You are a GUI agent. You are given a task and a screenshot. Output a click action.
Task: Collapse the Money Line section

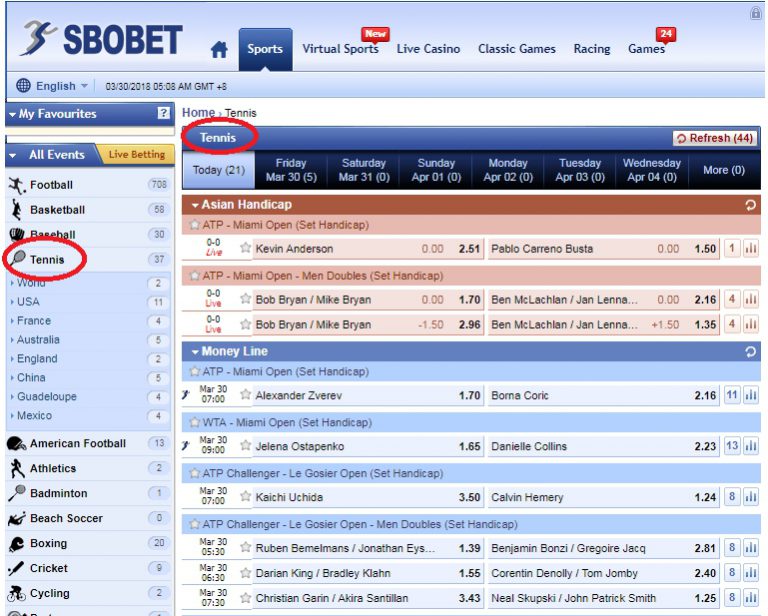(x=195, y=352)
